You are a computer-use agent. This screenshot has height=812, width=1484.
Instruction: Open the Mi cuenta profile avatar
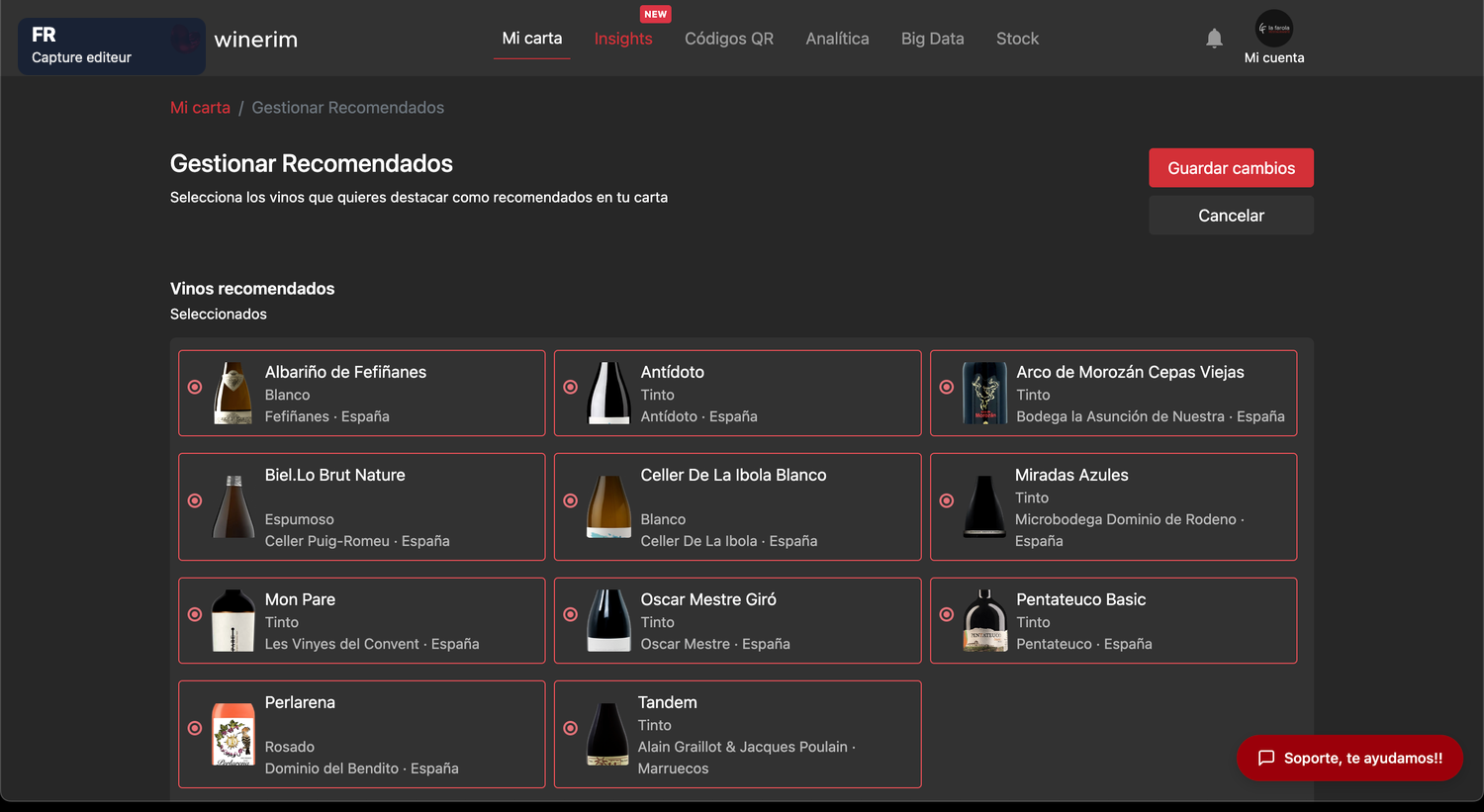(1274, 28)
